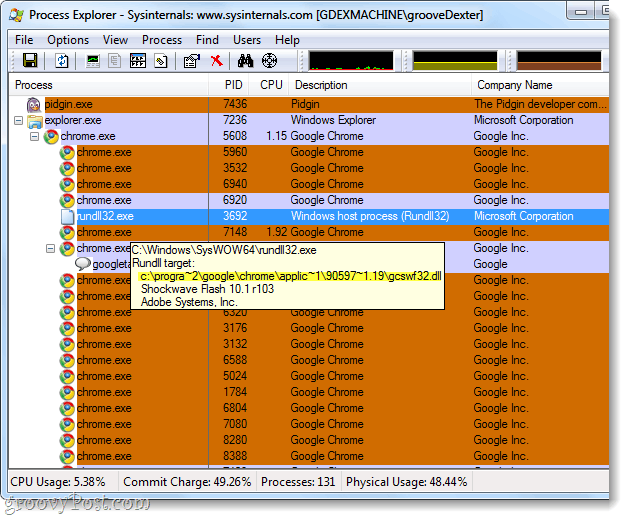Click the yellow commit history graph
Image resolution: width=629 pixels, height=520 pixels.
click(455, 61)
